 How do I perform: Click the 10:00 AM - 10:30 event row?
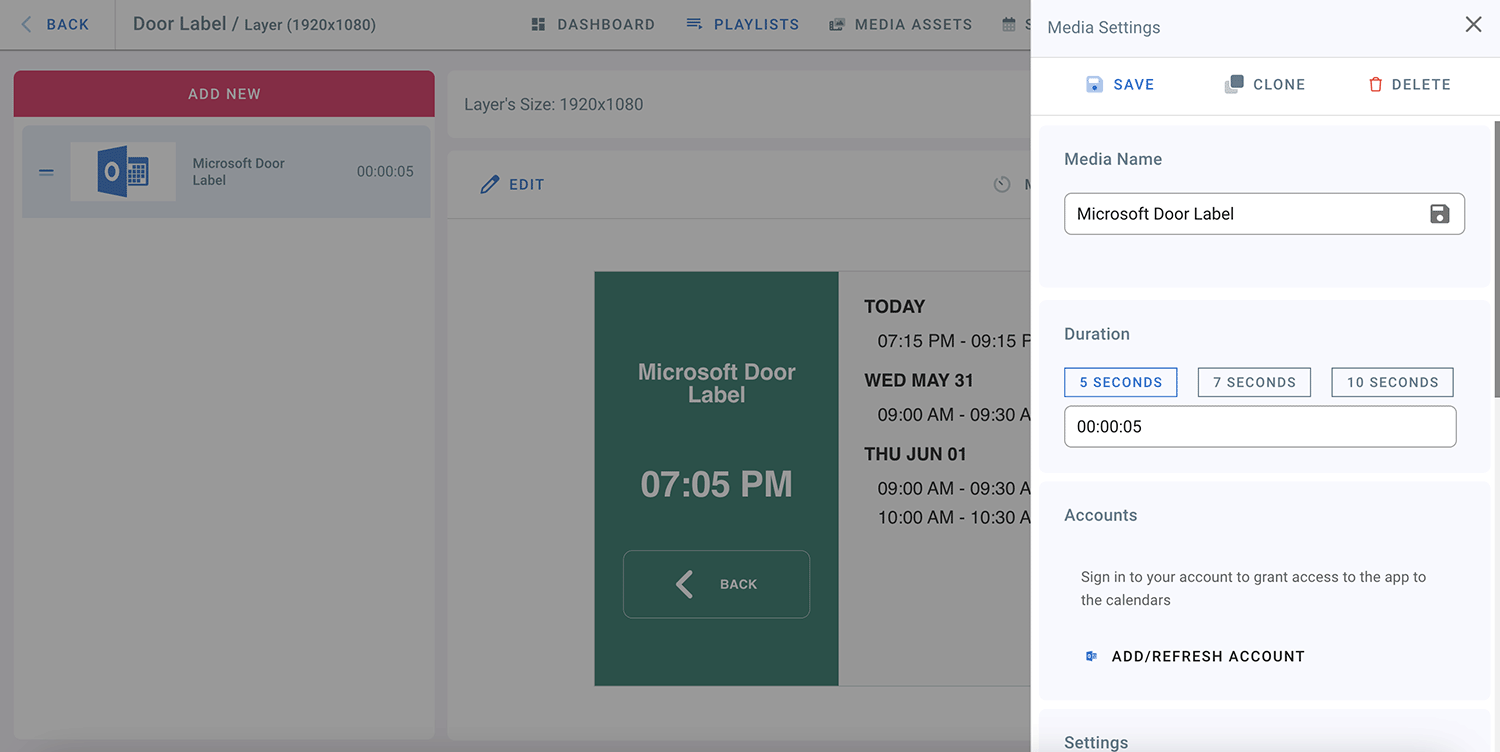click(954, 518)
